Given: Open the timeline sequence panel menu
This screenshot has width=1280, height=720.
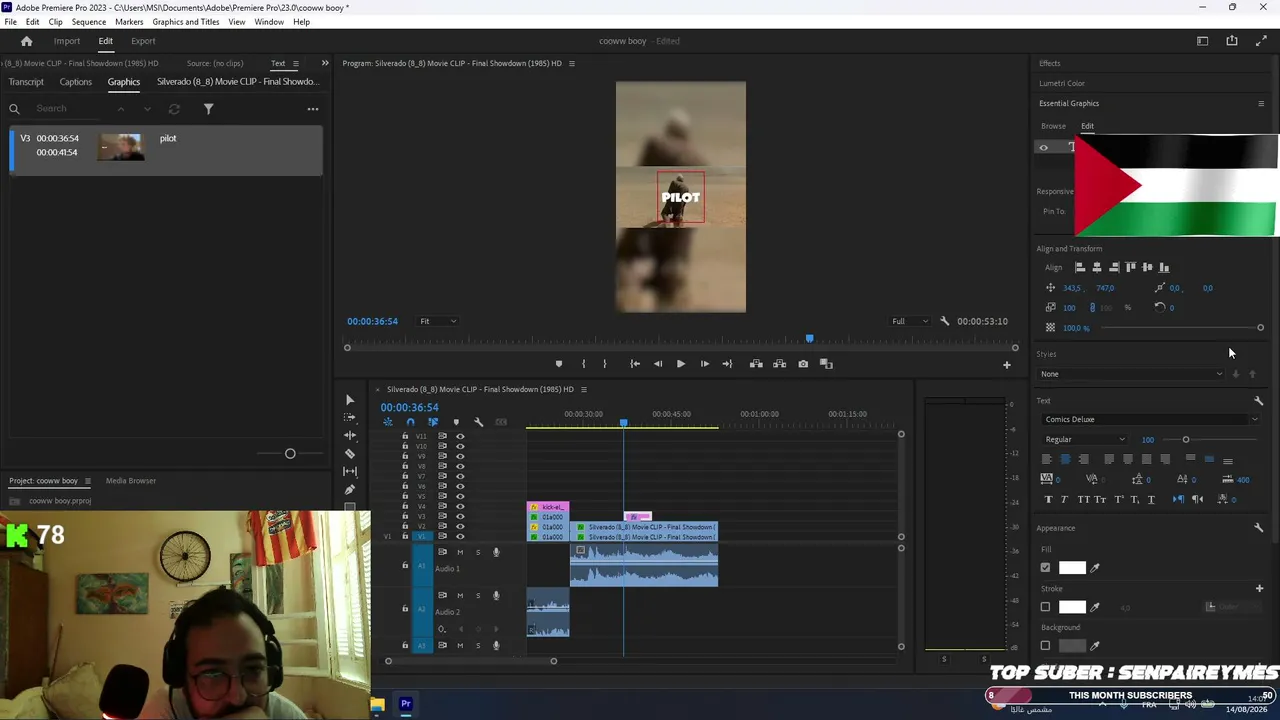Looking at the screenshot, I should click(584, 390).
